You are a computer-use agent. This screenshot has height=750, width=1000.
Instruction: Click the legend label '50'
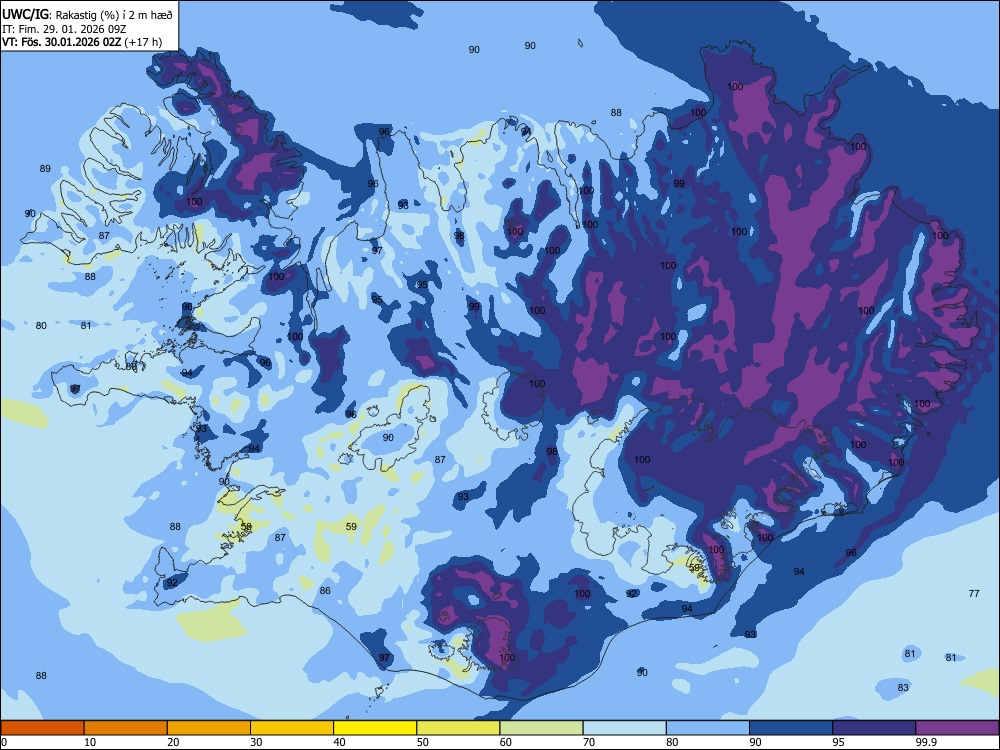point(423,742)
